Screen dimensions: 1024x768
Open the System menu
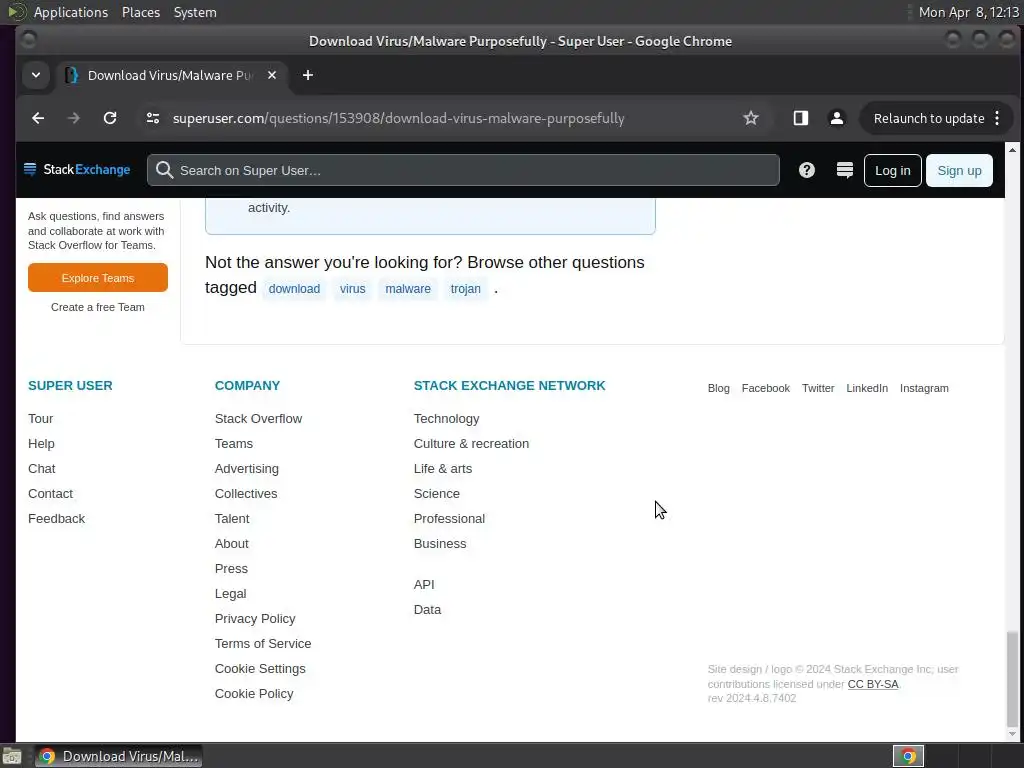tap(195, 12)
